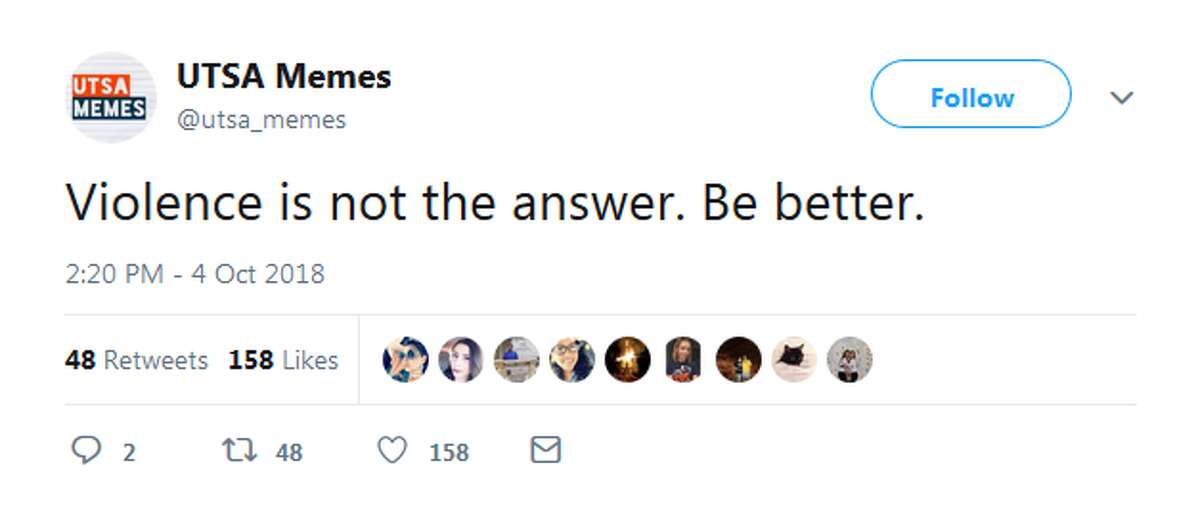This screenshot has width=1200, height=505.
Task: Open the 2:20 PM - 4 Oct 2018 timestamp
Action: pos(195,273)
